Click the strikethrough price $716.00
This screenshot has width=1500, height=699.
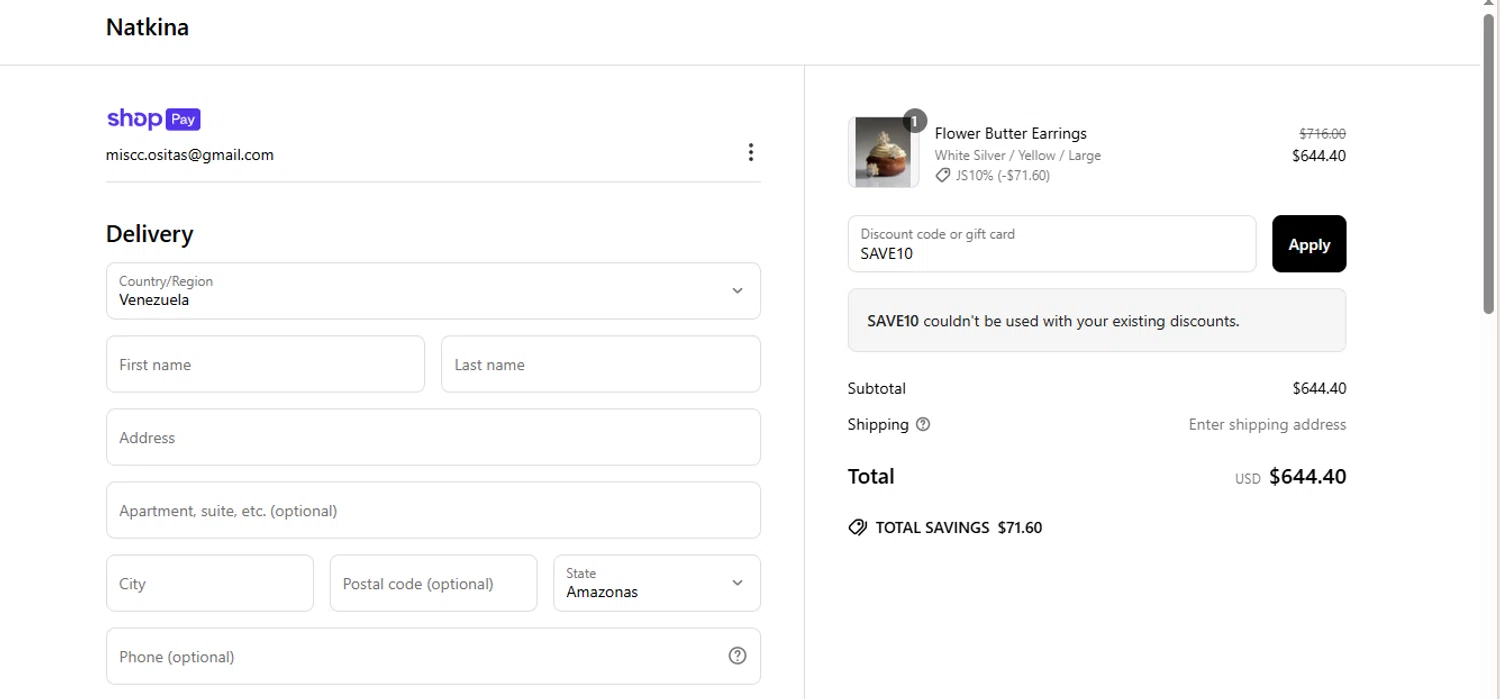coord(1322,133)
